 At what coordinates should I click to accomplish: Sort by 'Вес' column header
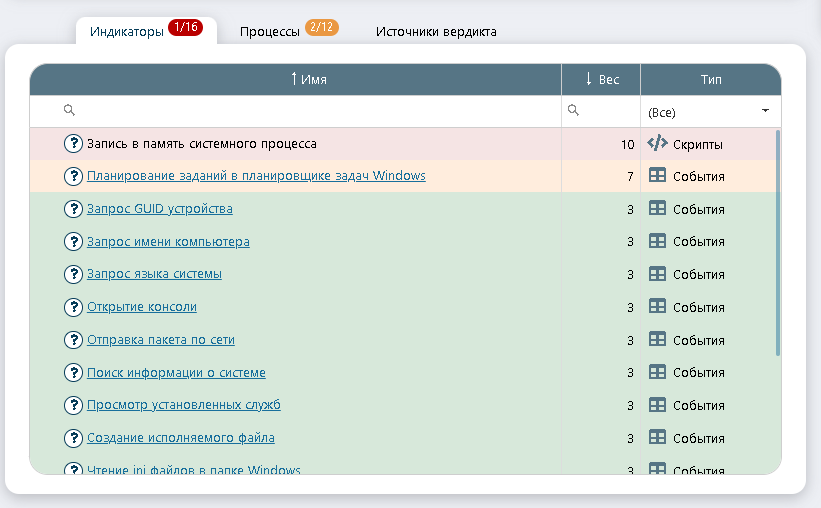coord(601,80)
